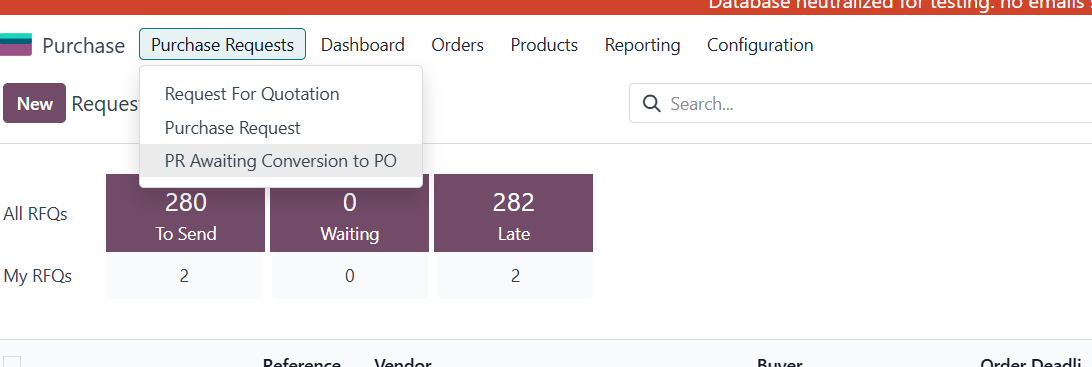Click the search magnifier icon
The image size is (1092, 367).
pos(651,104)
